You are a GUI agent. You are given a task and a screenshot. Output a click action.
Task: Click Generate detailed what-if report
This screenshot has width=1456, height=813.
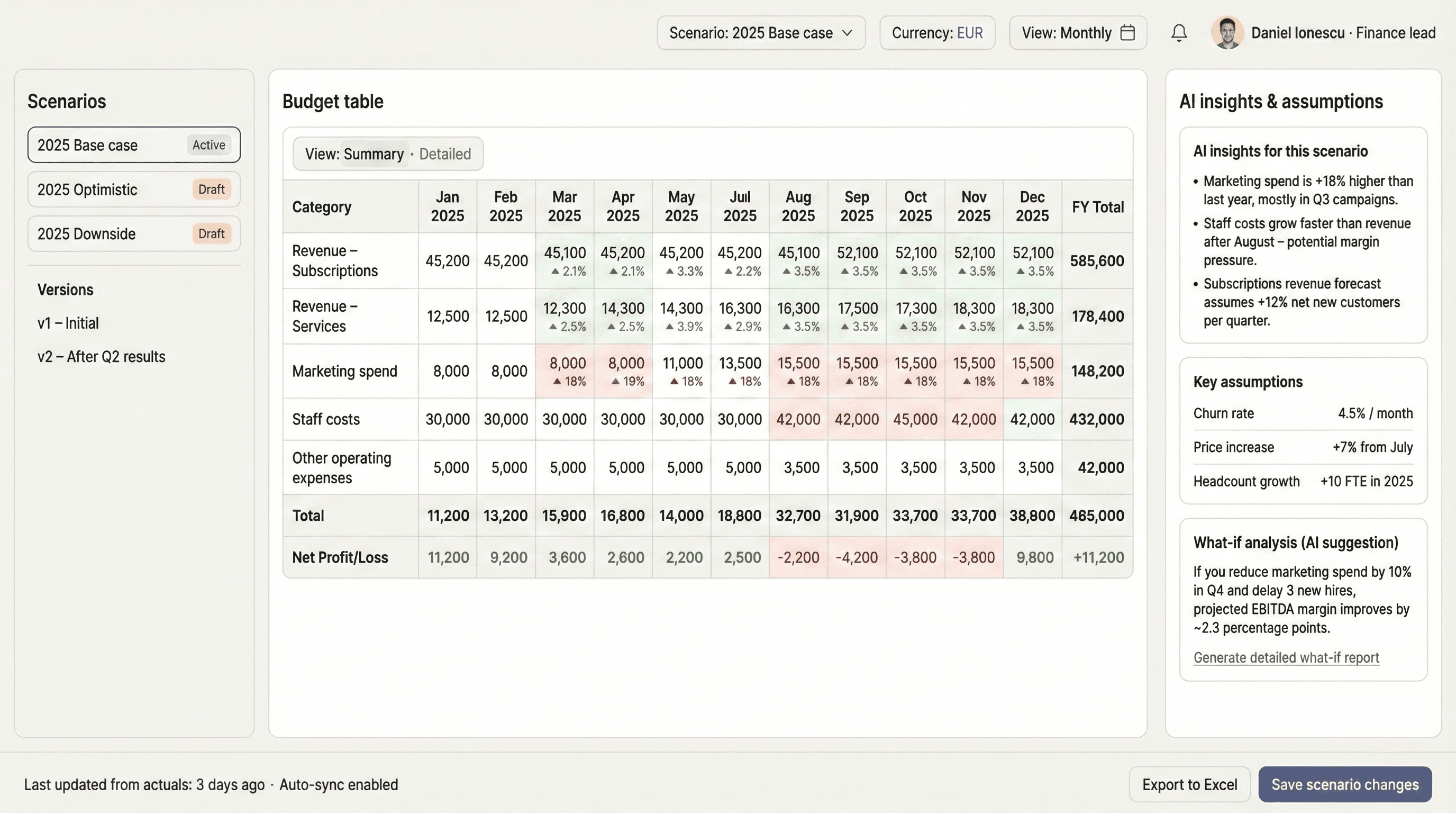[x=1286, y=657]
